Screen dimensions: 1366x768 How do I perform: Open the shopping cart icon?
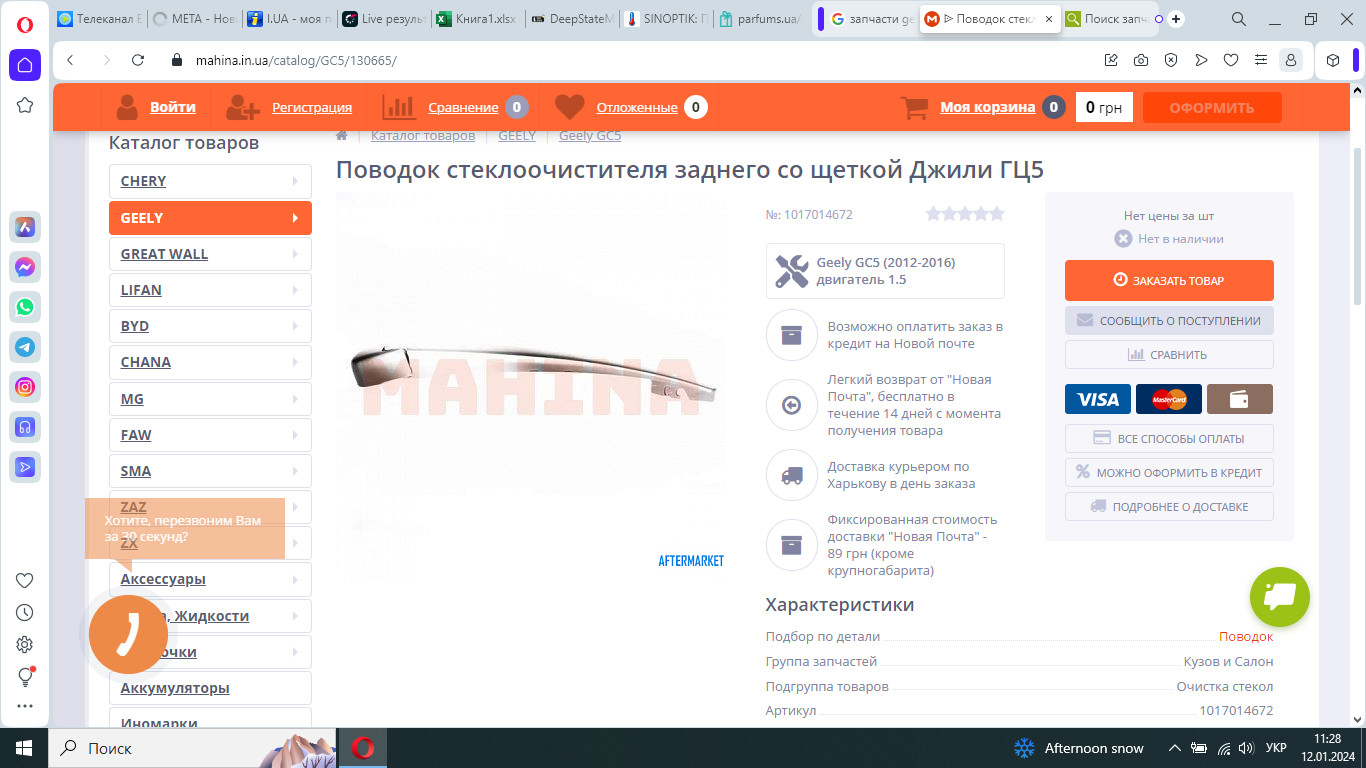[x=914, y=107]
